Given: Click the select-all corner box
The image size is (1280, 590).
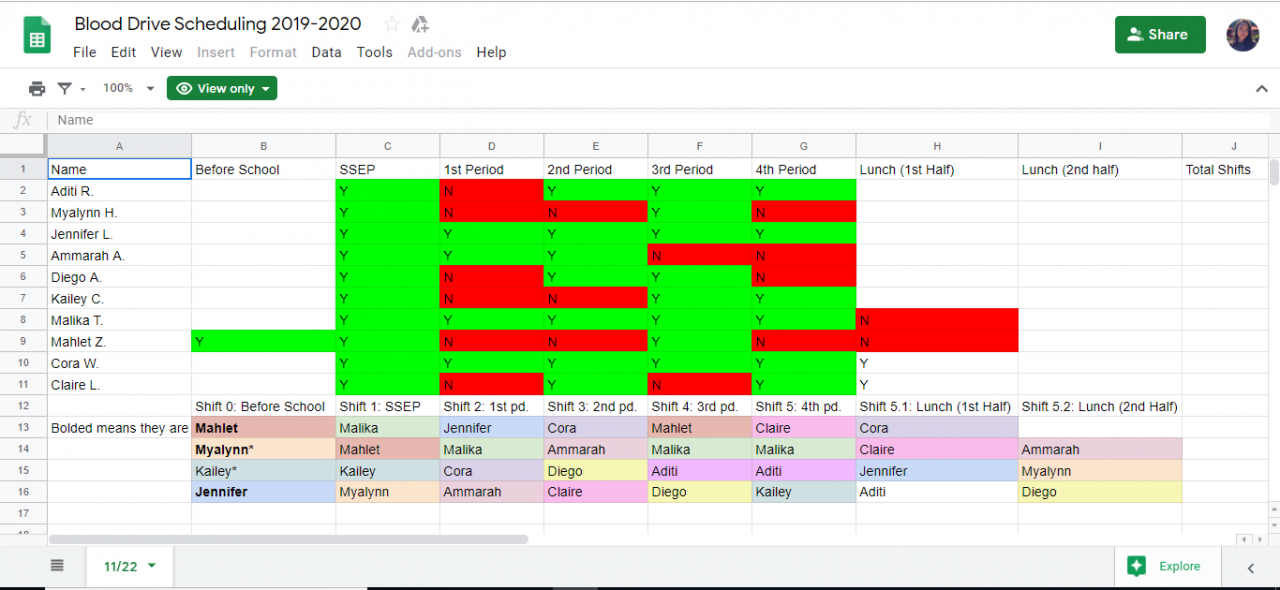Looking at the screenshot, I should click(x=23, y=146).
